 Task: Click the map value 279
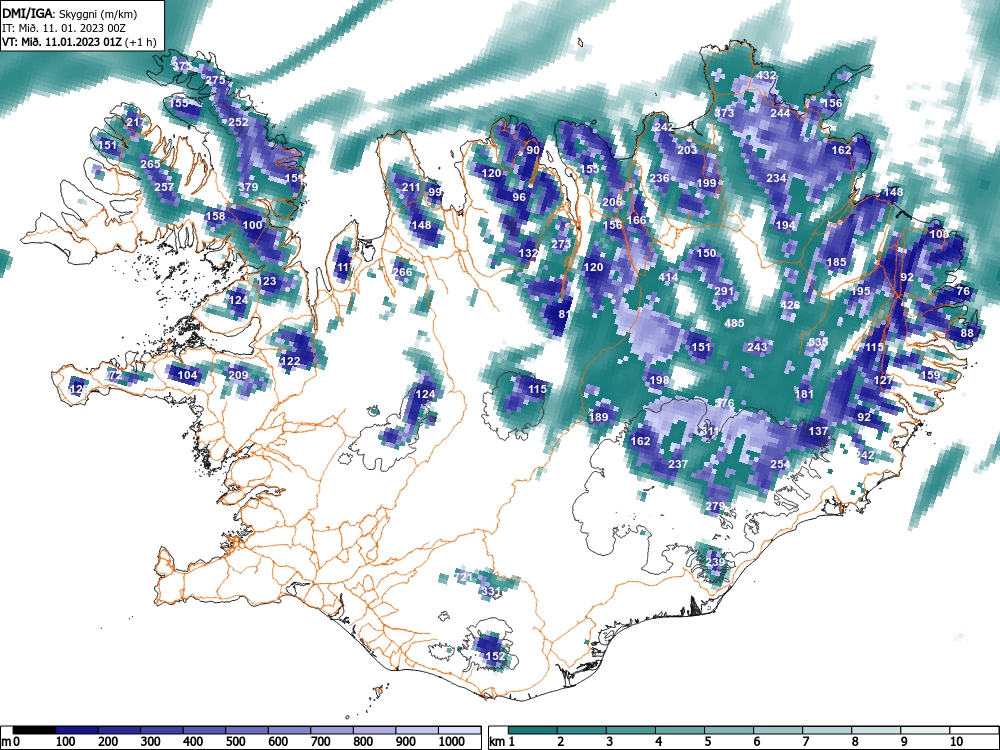(715, 506)
